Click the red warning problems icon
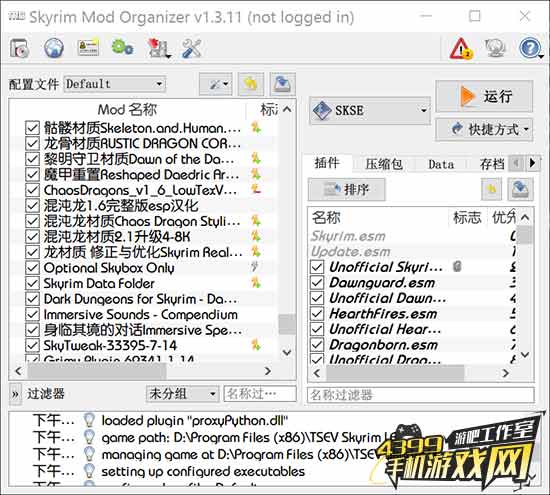 [461, 48]
